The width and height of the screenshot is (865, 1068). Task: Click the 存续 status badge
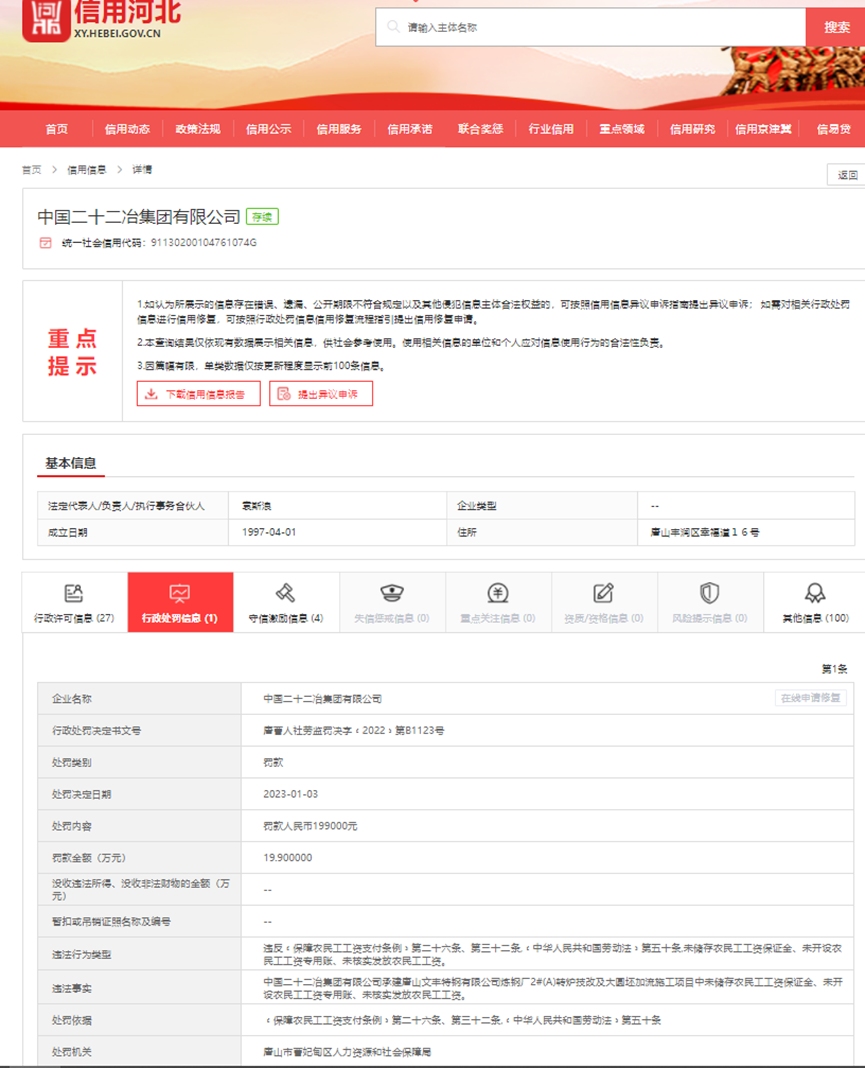(x=262, y=217)
